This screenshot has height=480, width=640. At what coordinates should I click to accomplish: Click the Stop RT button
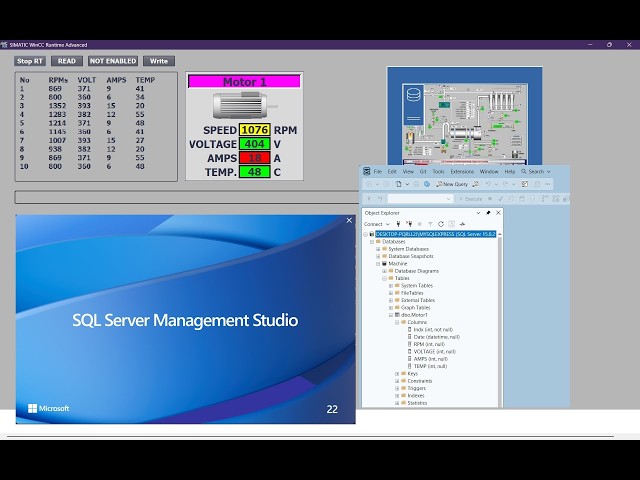click(x=29, y=61)
